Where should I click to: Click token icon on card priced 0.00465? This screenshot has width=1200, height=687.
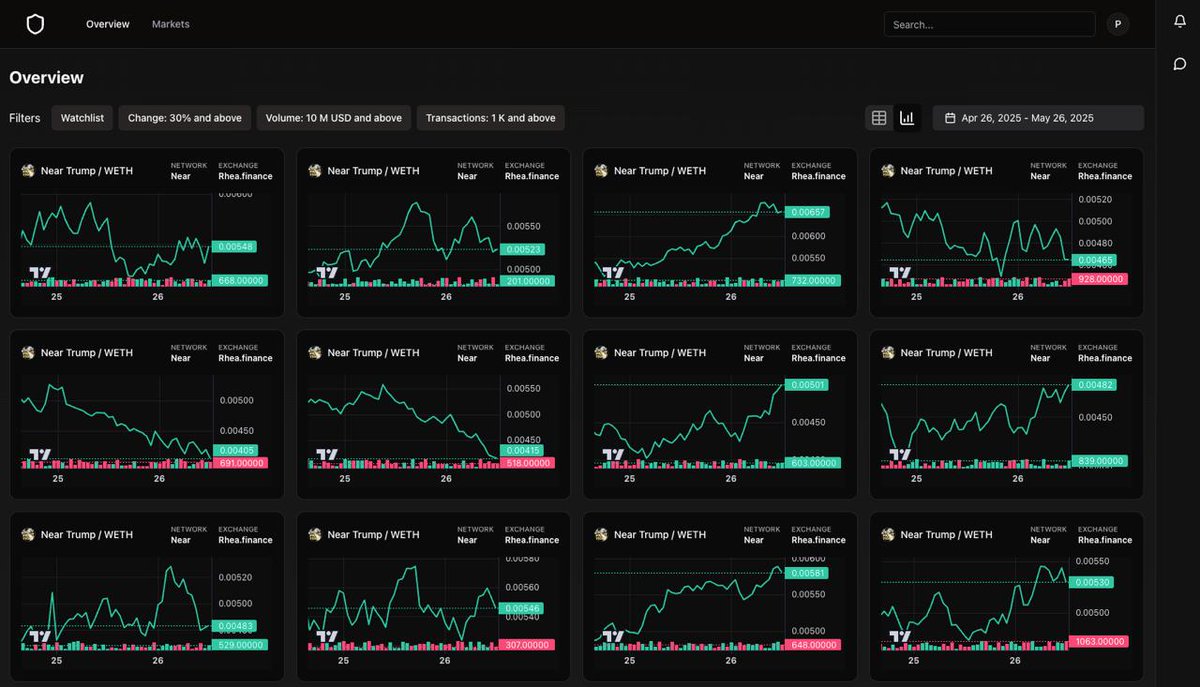coord(888,171)
